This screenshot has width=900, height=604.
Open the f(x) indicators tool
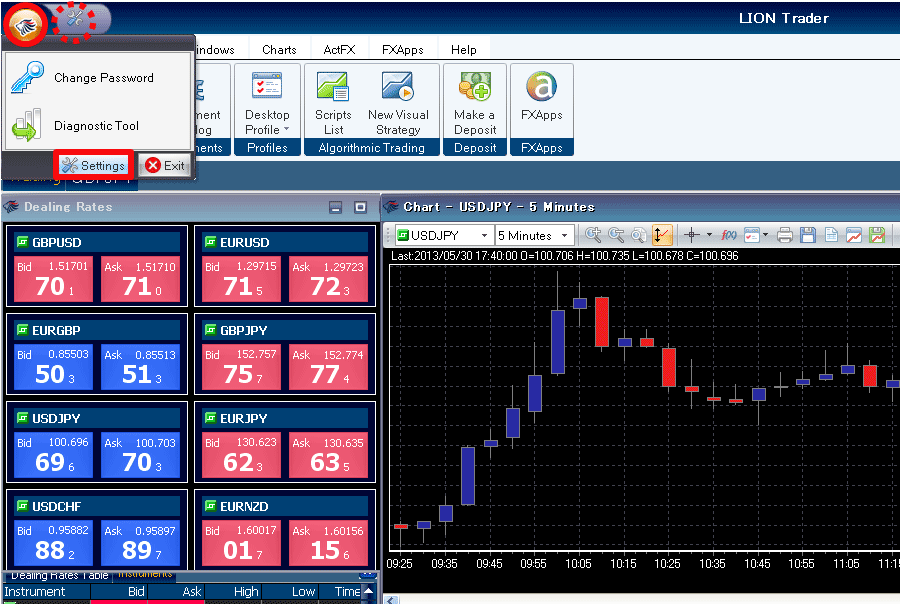tap(729, 235)
